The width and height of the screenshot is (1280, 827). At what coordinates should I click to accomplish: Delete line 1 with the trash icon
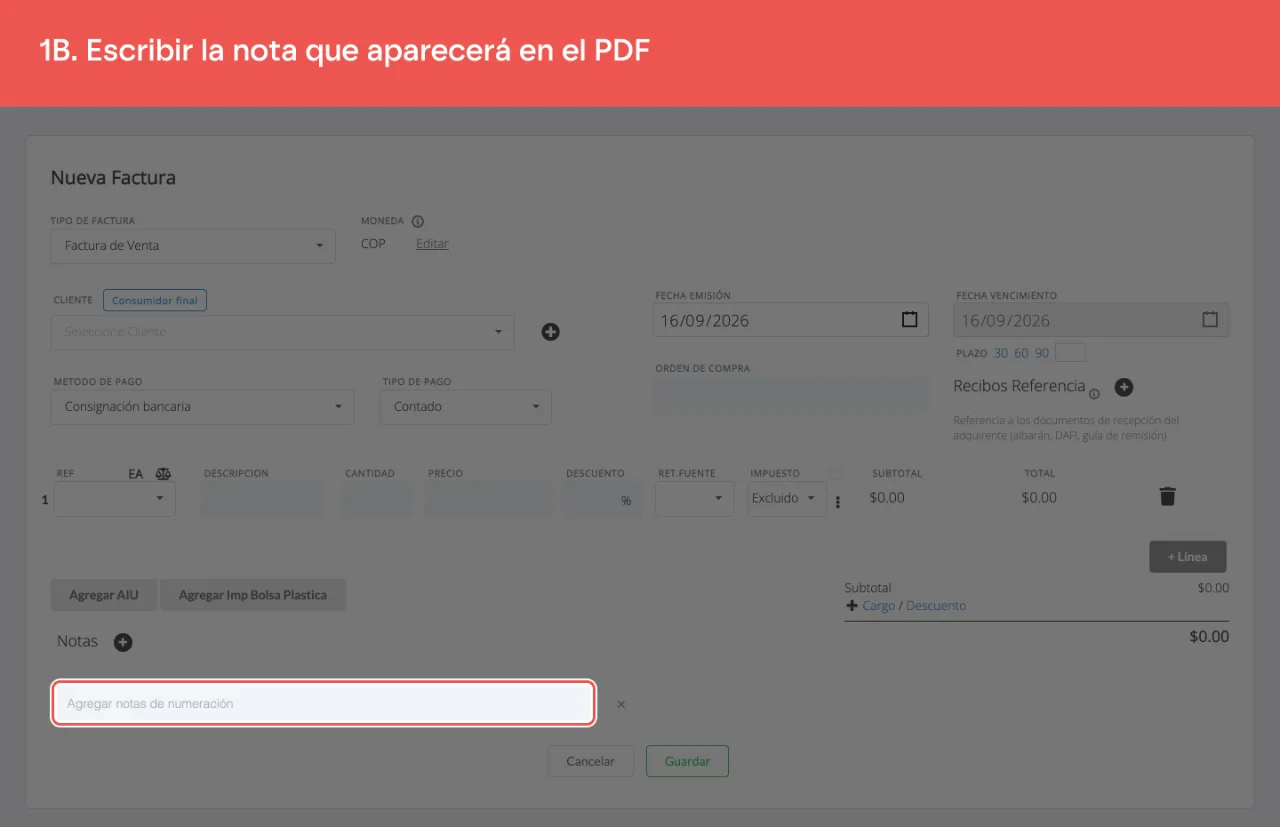click(1167, 497)
